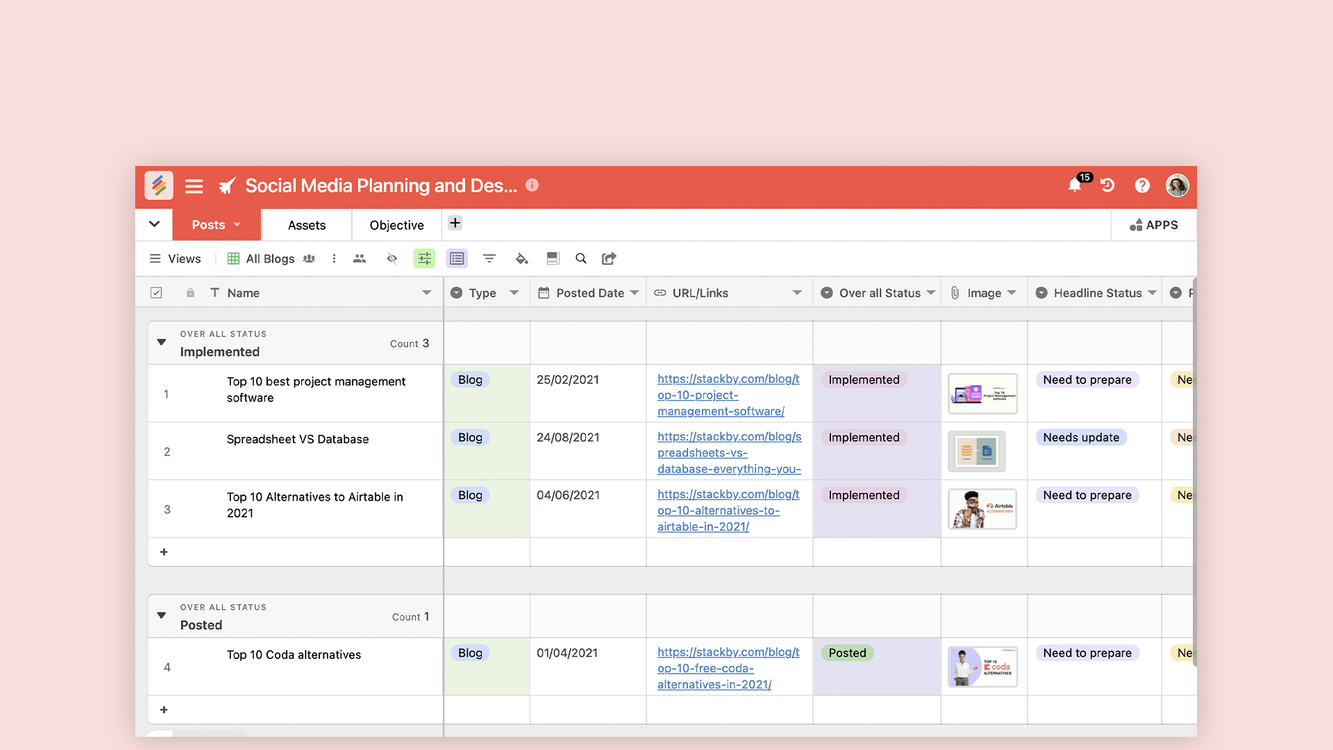Open the Posted Date column dropdown
The width and height of the screenshot is (1333, 750).
click(635, 293)
